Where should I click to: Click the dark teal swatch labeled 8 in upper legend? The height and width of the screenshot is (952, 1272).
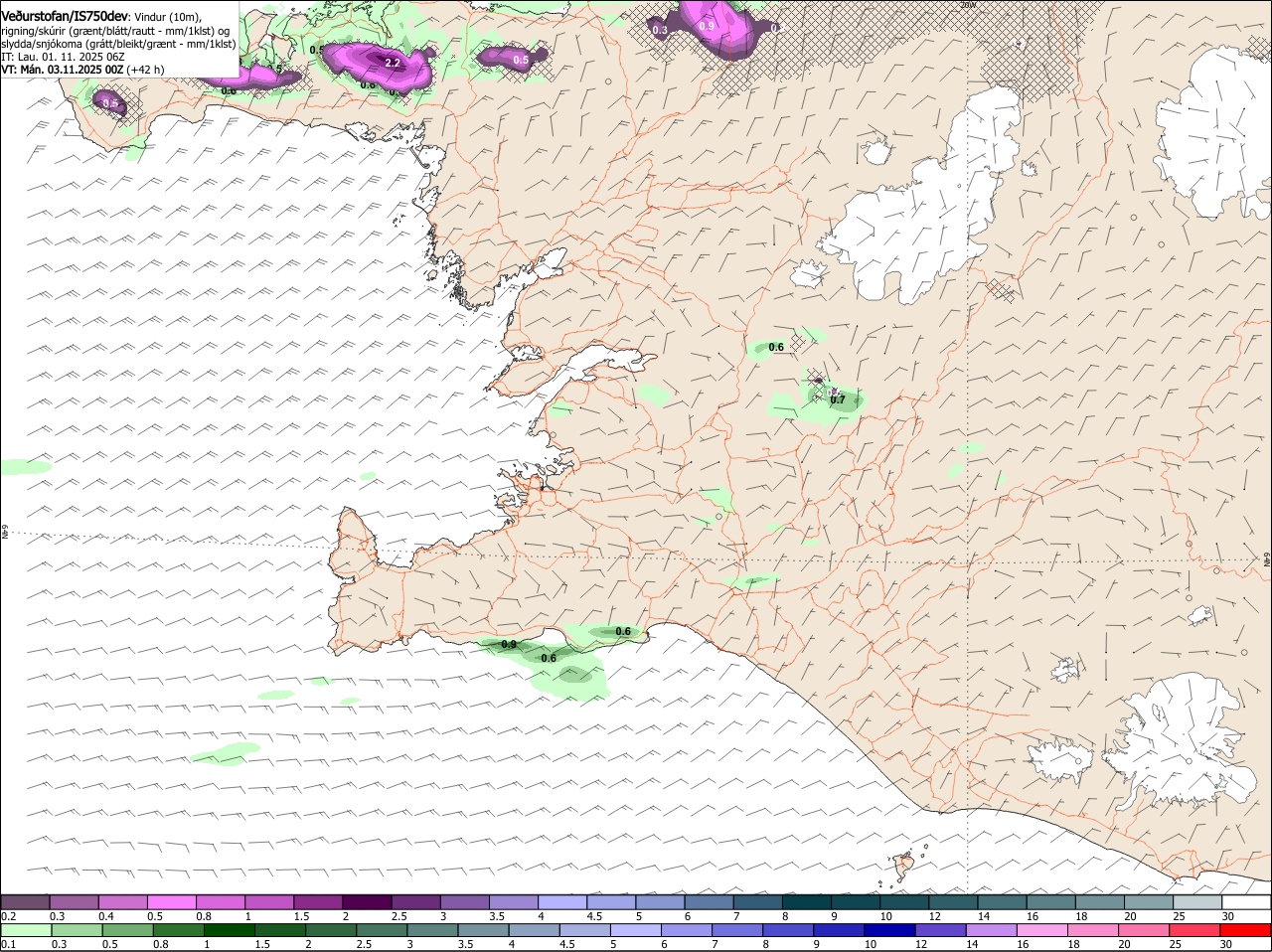809,901
